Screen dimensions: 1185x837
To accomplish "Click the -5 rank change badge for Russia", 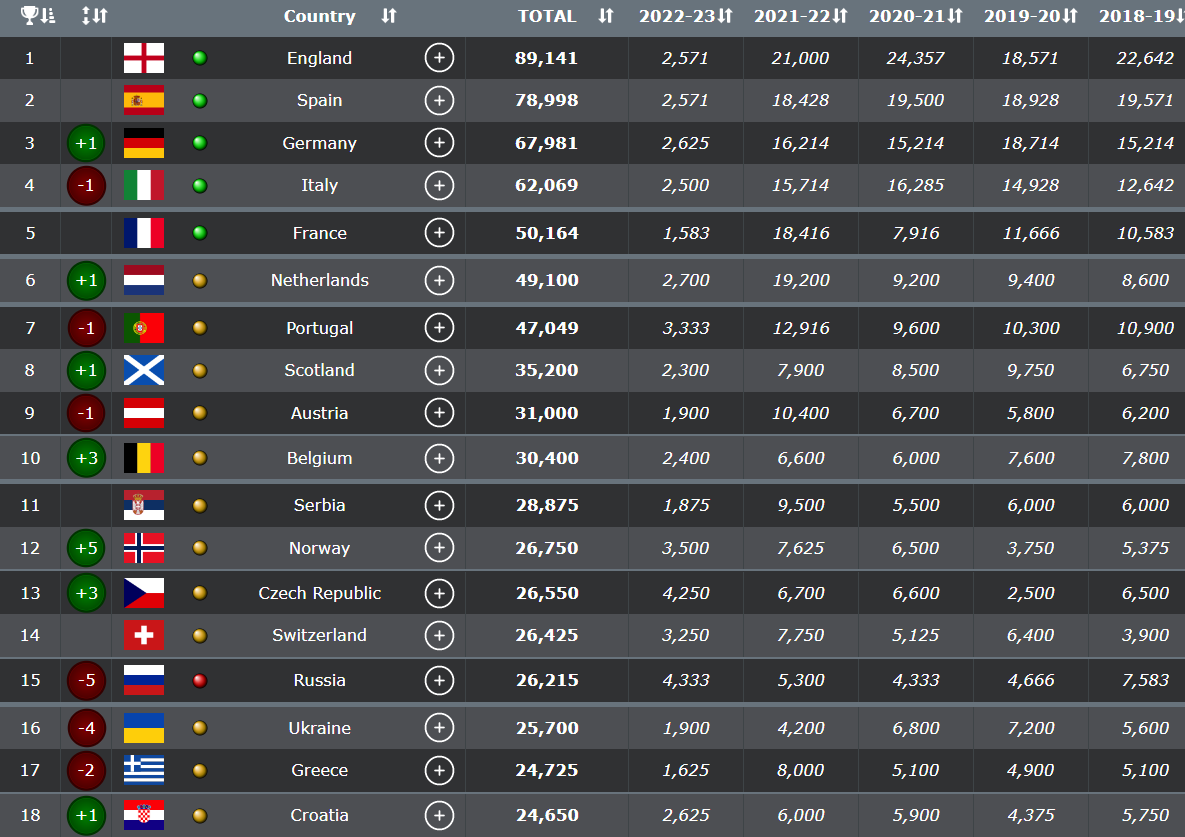I will (x=86, y=680).
